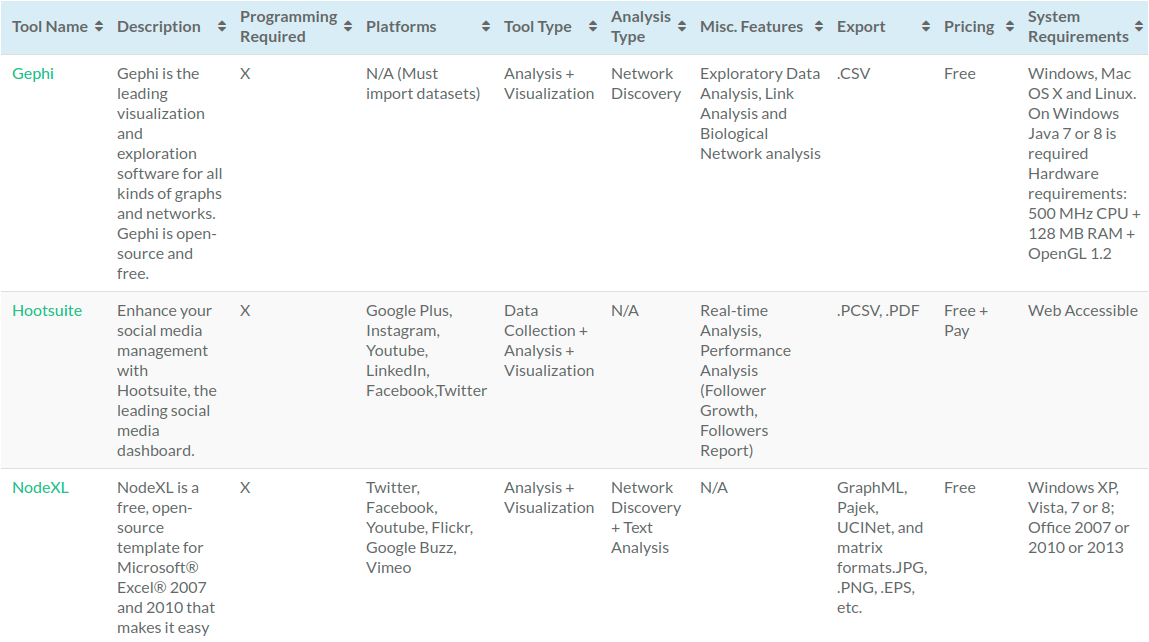Select 'Real-time Analysis' features cell
The height and width of the screenshot is (642, 1149).
coord(745,380)
